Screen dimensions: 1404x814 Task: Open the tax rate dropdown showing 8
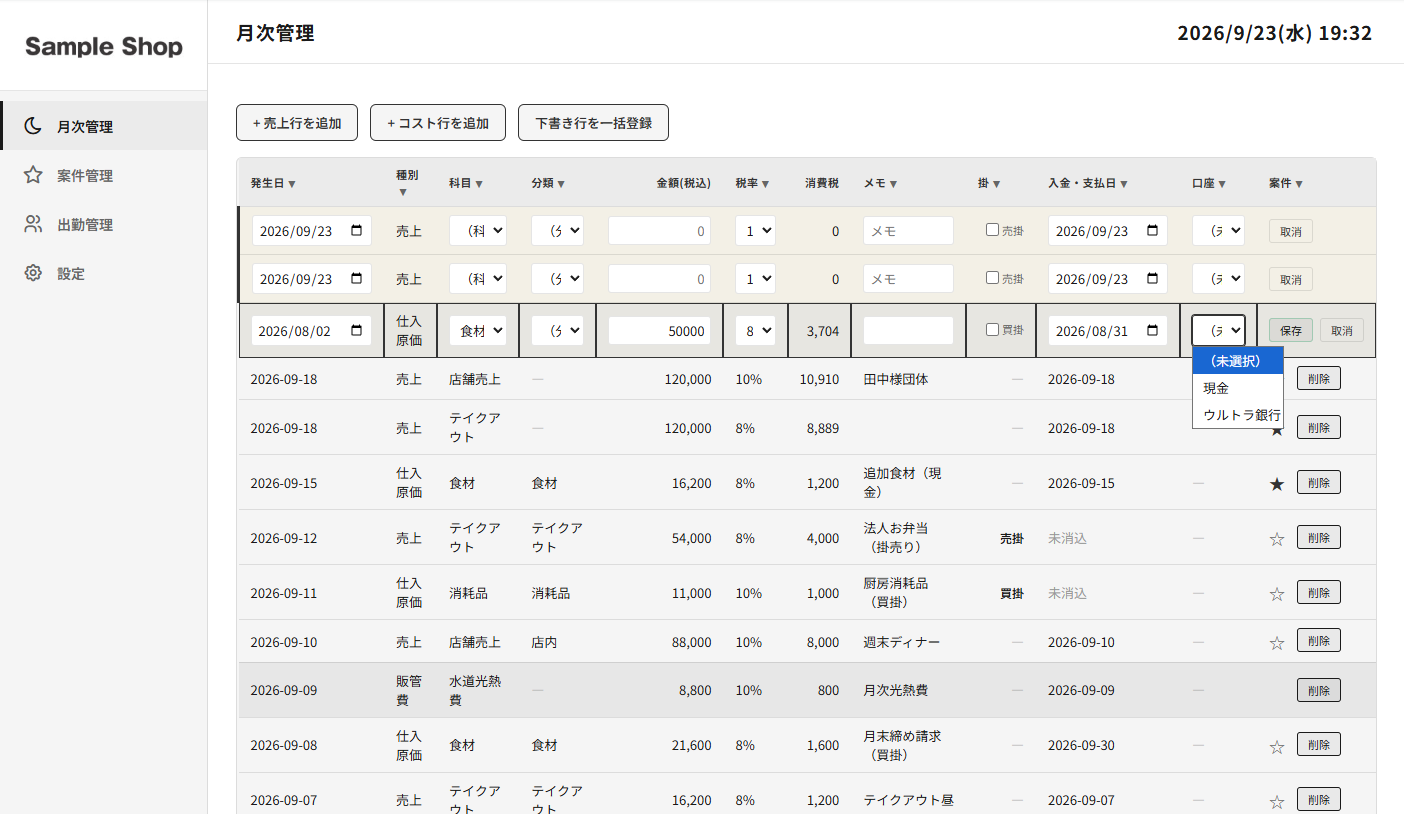click(x=755, y=331)
